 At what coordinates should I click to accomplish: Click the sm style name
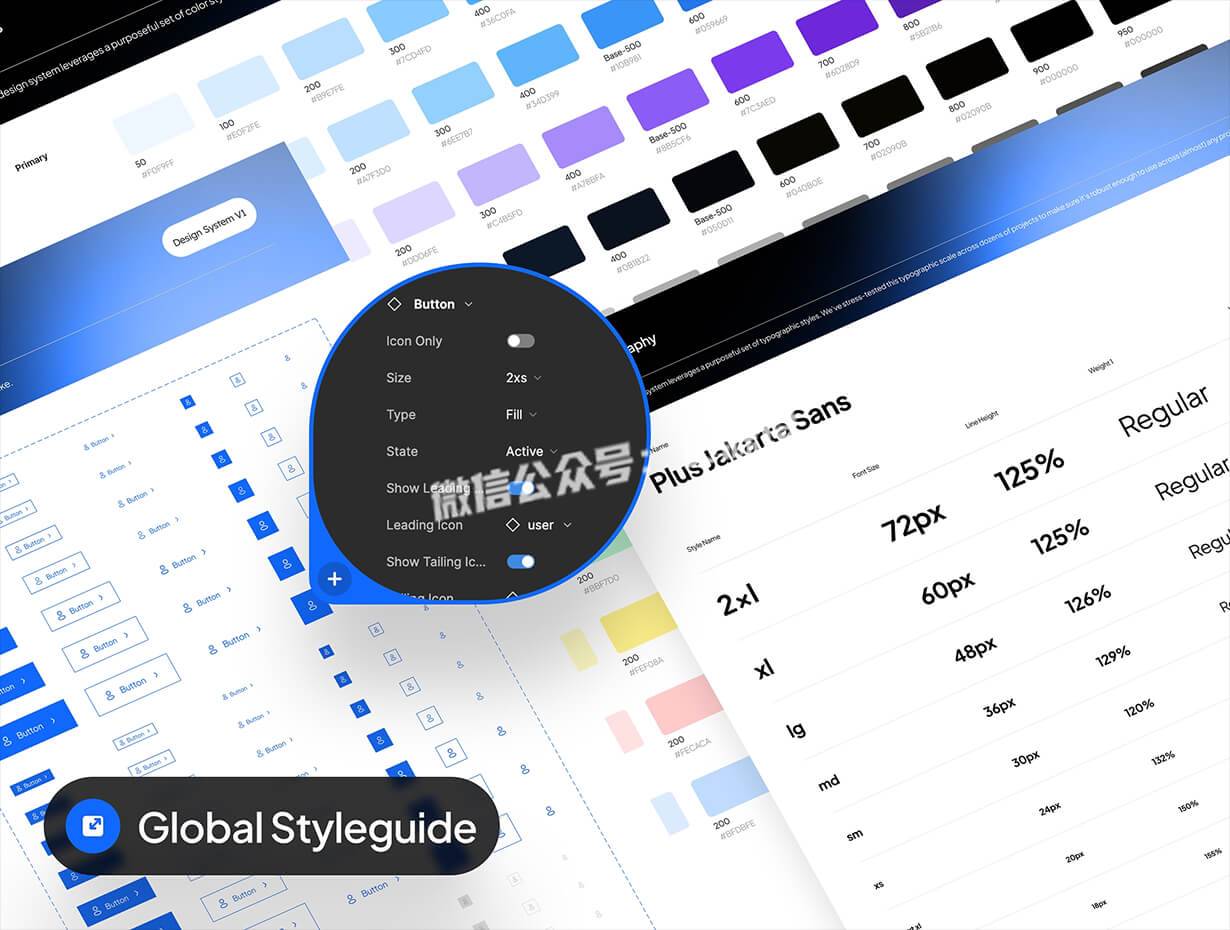click(855, 834)
